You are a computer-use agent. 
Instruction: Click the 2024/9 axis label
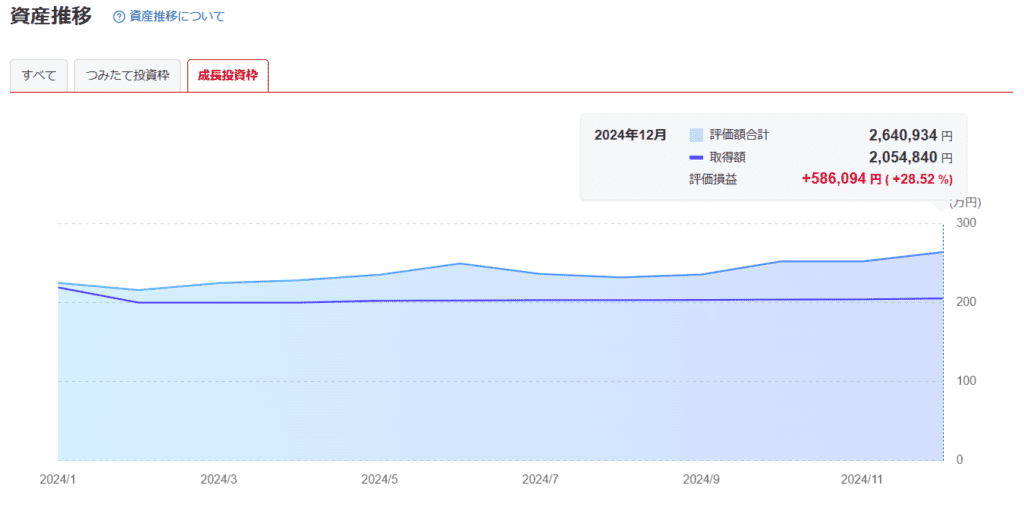[x=701, y=479]
